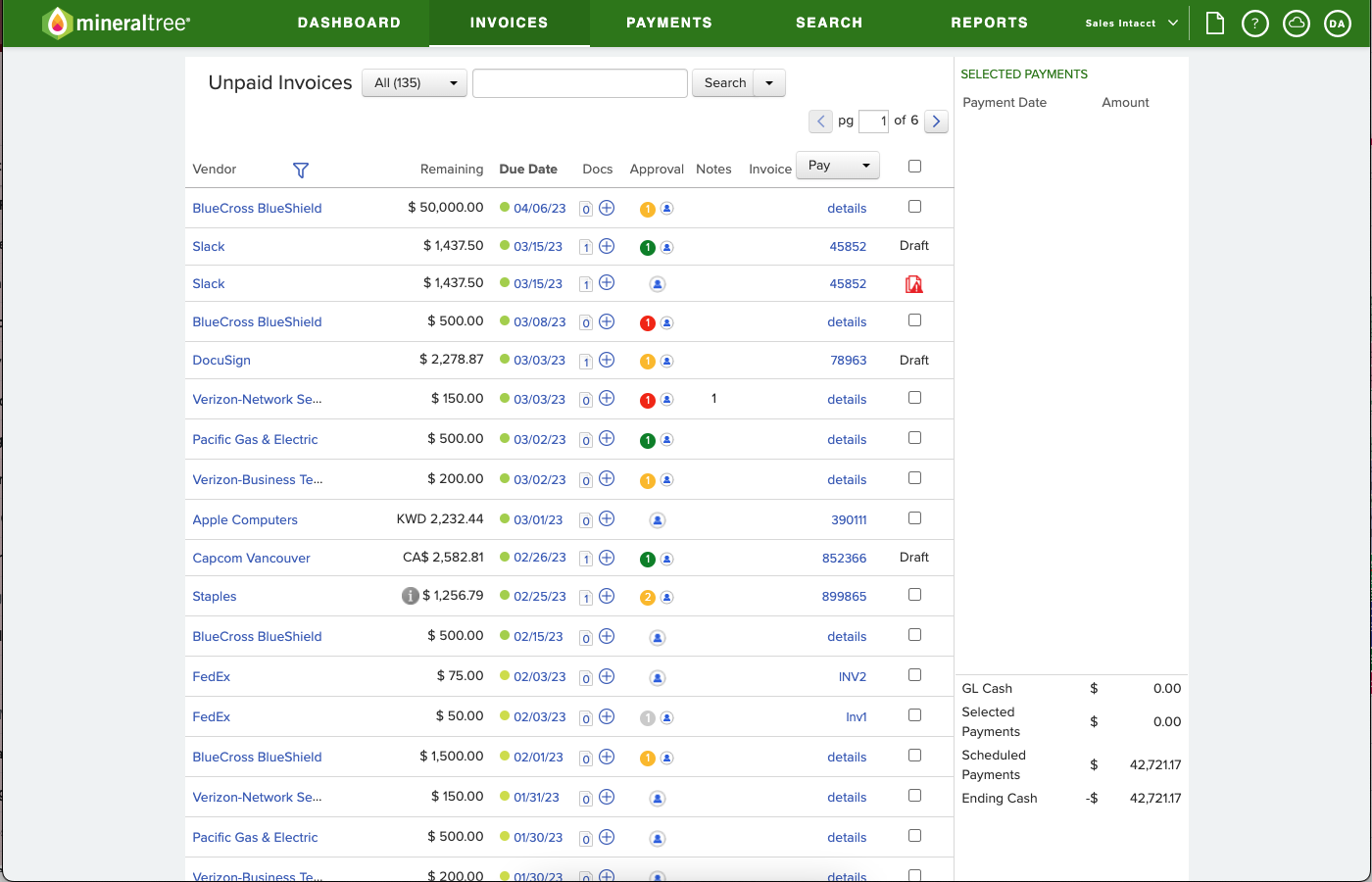The width and height of the screenshot is (1372, 882).
Task: Open the Help question mark icon
Action: click(1255, 23)
